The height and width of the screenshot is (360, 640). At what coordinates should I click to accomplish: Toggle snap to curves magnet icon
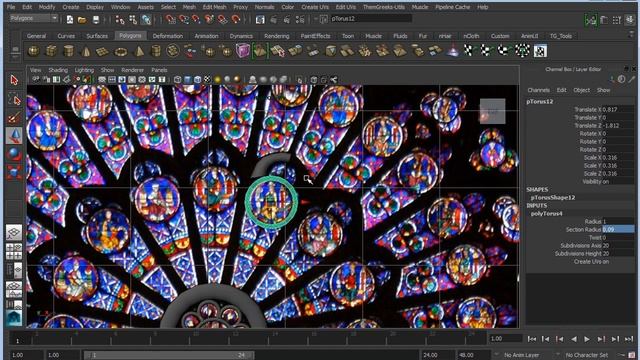(184, 19)
